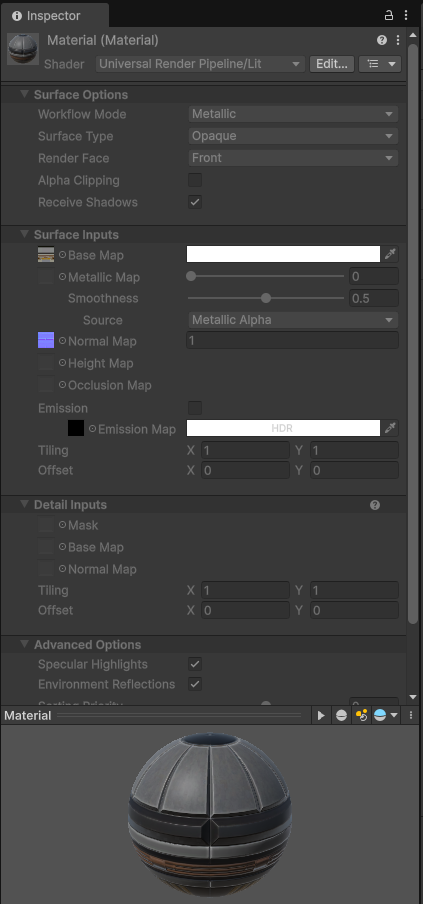Enable the Alpha Clipping checkbox
The width and height of the screenshot is (423, 904).
[x=195, y=180]
